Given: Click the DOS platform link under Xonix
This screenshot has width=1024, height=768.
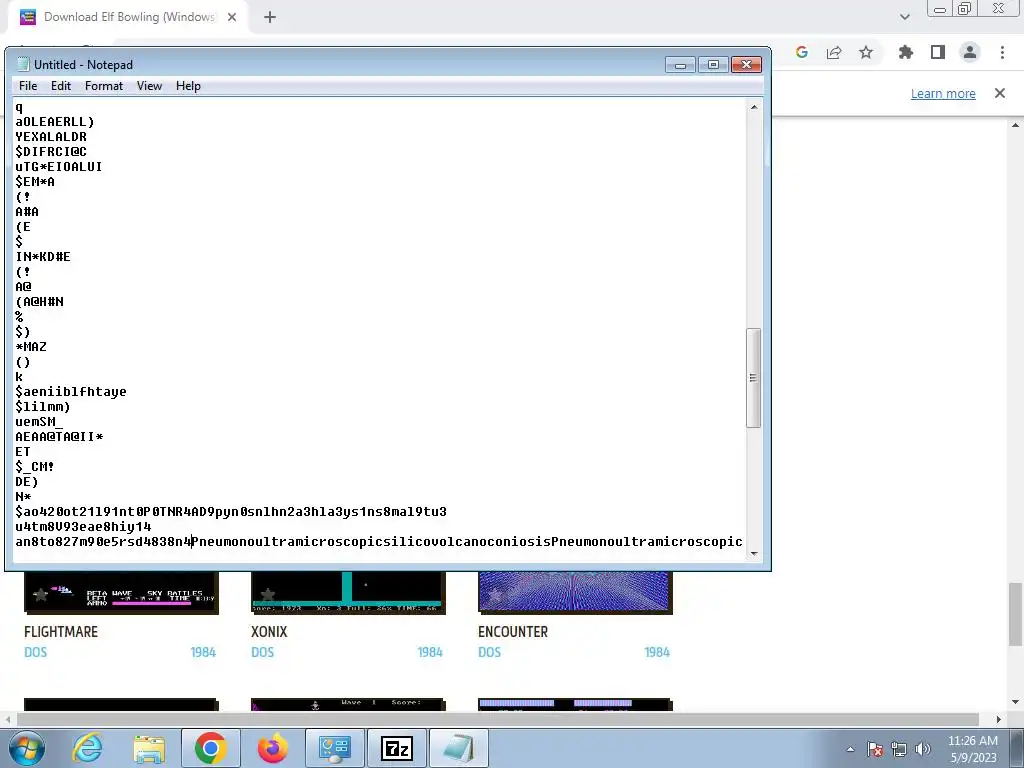Looking at the screenshot, I should [263, 652].
